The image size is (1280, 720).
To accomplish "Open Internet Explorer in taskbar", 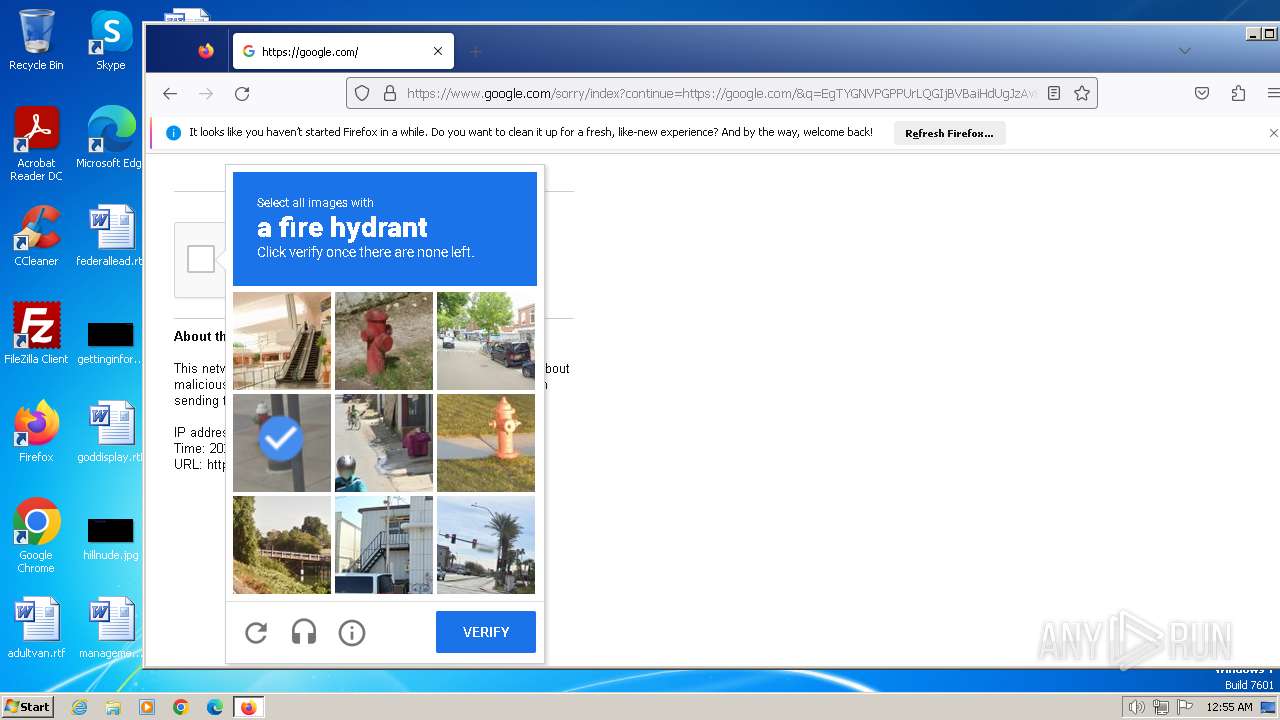I will click(x=80, y=707).
